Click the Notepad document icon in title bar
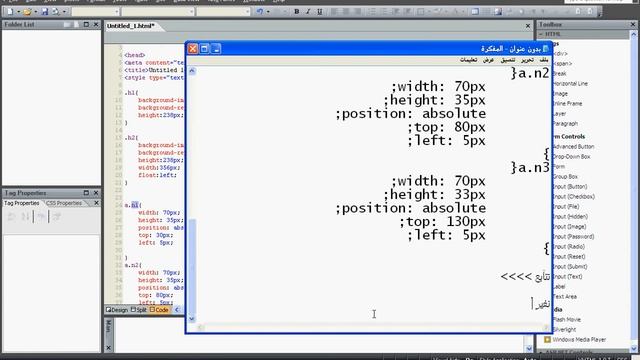Image resolution: width=640 pixels, height=360 pixels. pos(546,49)
